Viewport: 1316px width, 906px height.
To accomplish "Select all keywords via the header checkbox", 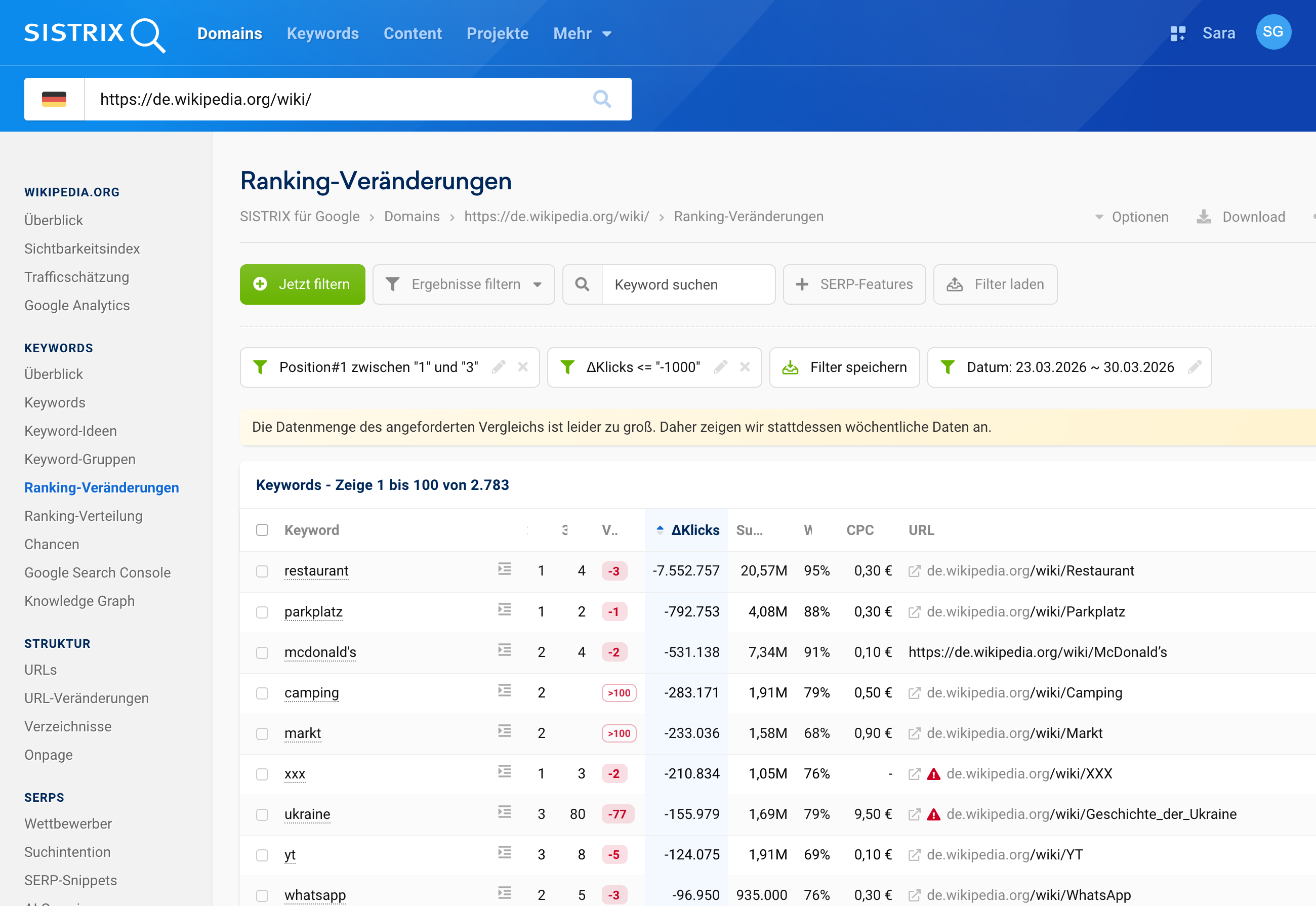I will coord(262,529).
